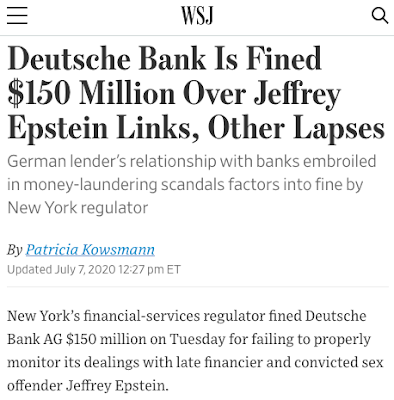Click the "12:27 pm ET" time text

click(x=149, y=269)
